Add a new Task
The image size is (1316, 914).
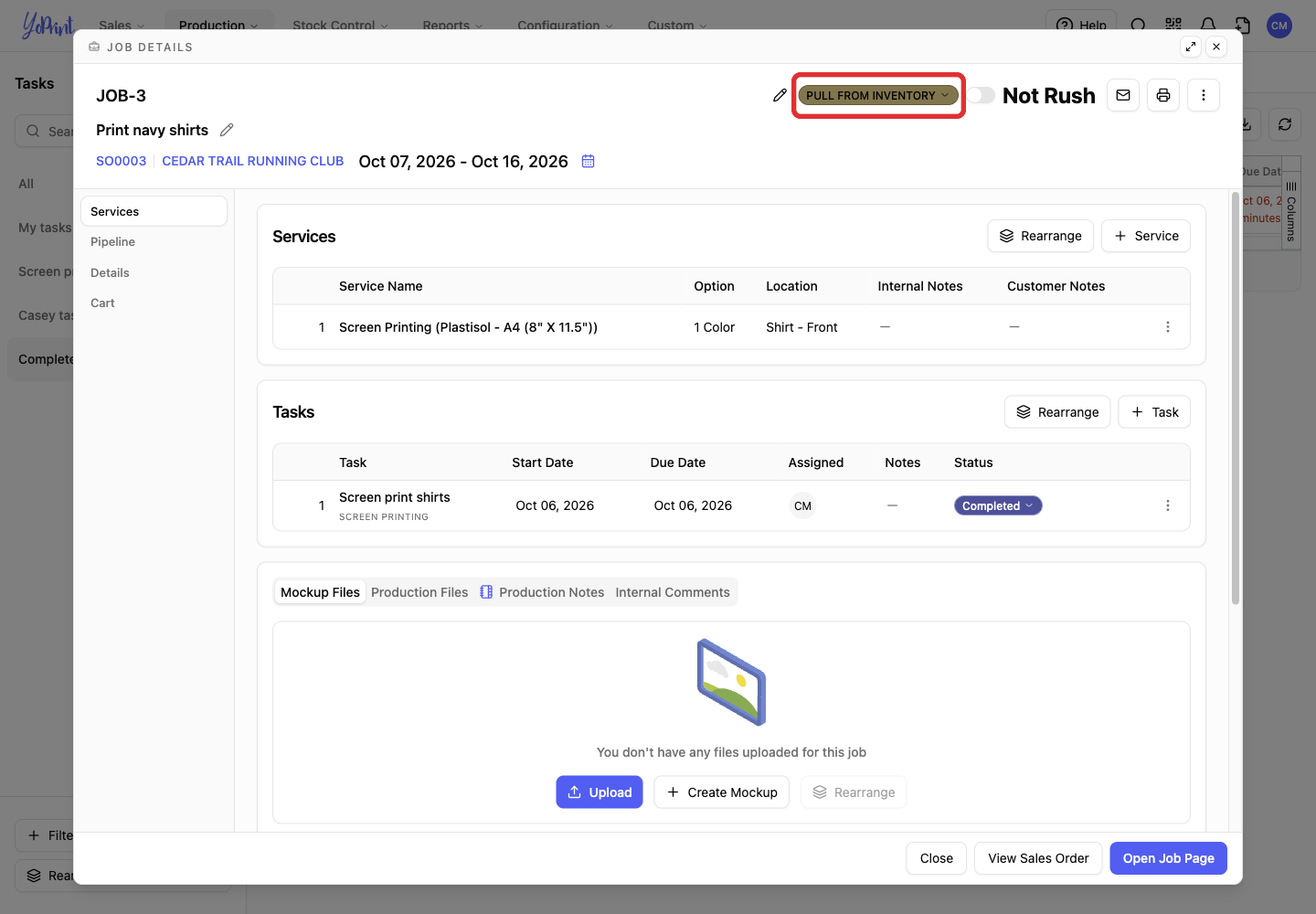pos(1154,412)
